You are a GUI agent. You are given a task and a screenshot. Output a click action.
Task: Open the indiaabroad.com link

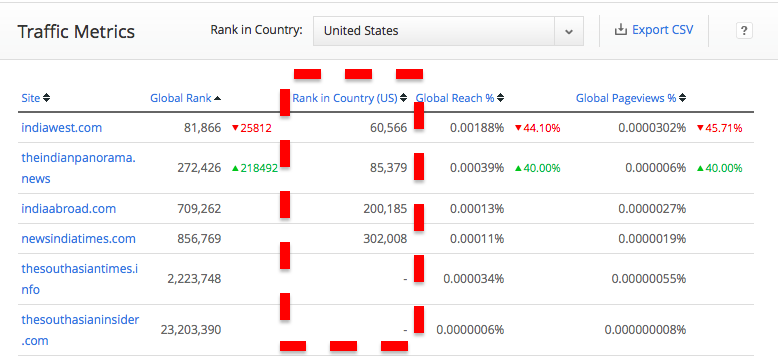tap(68, 208)
